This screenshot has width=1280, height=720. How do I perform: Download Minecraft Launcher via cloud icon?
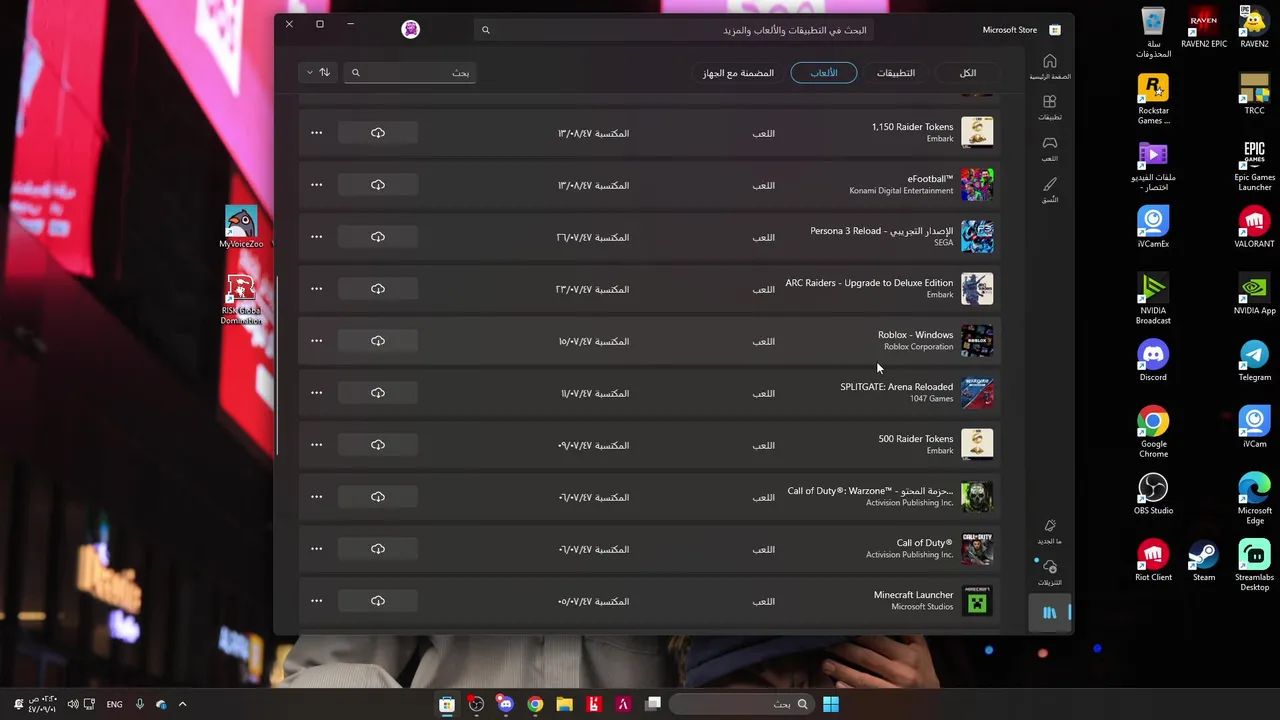pos(378,601)
